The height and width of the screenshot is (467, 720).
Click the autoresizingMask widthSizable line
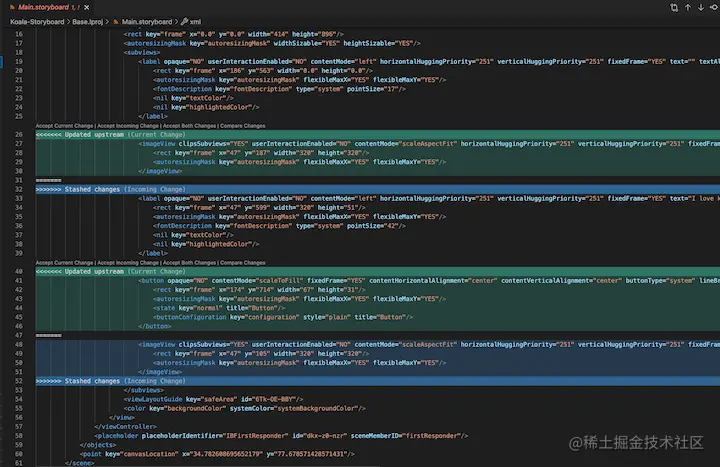pyautogui.click(x=272, y=43)
